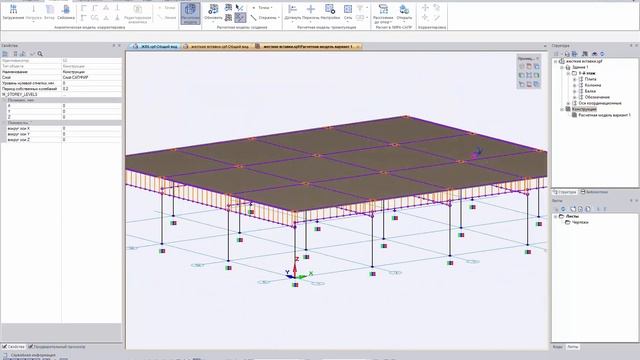Image resolution: width=640 pixels, height=360 pixels.
Task: Click the Дотянуть ribbon icon
Action: pyautogui.click(x=292, y=12)
